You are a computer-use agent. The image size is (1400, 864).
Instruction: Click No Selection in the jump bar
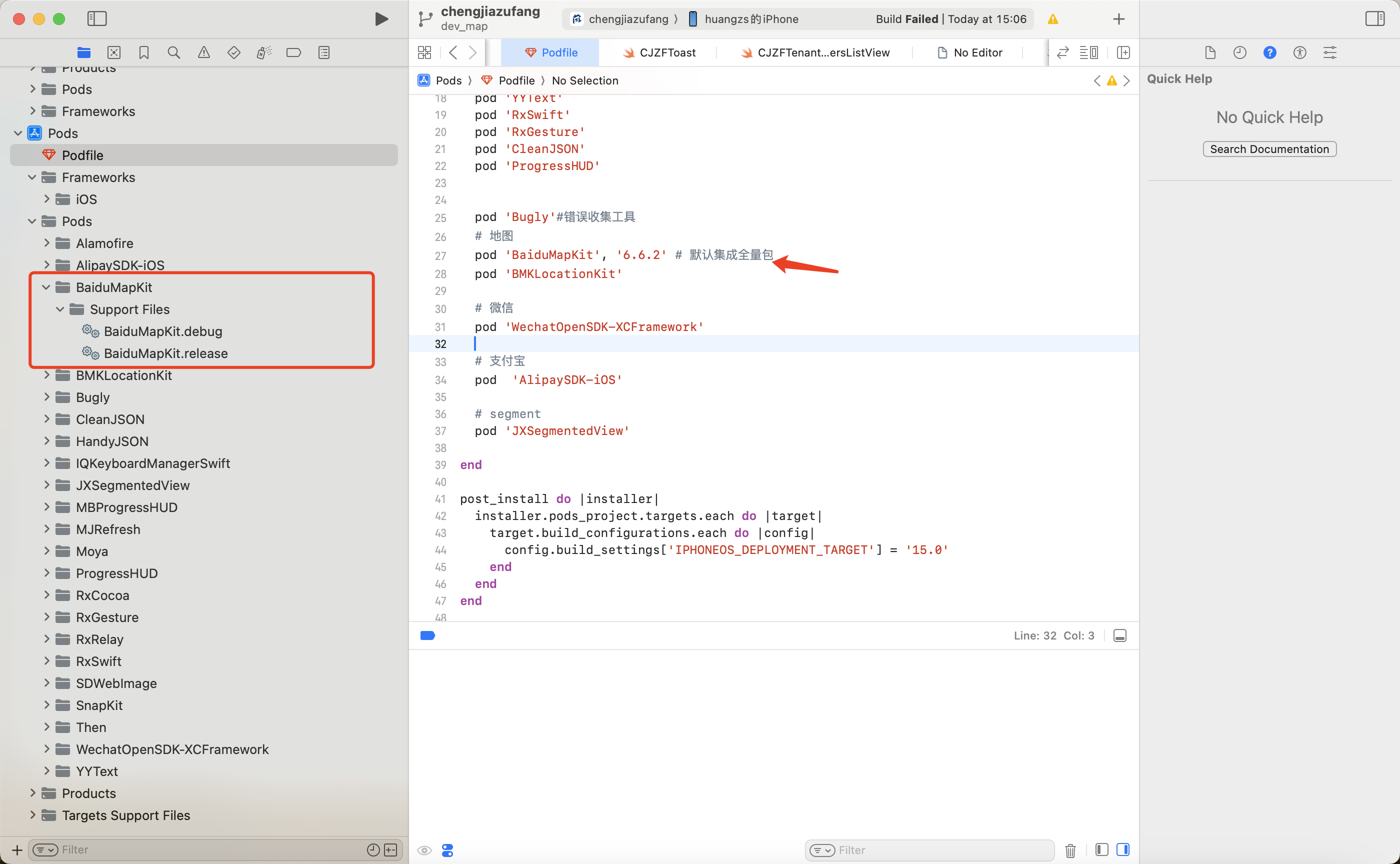[585, 80]
